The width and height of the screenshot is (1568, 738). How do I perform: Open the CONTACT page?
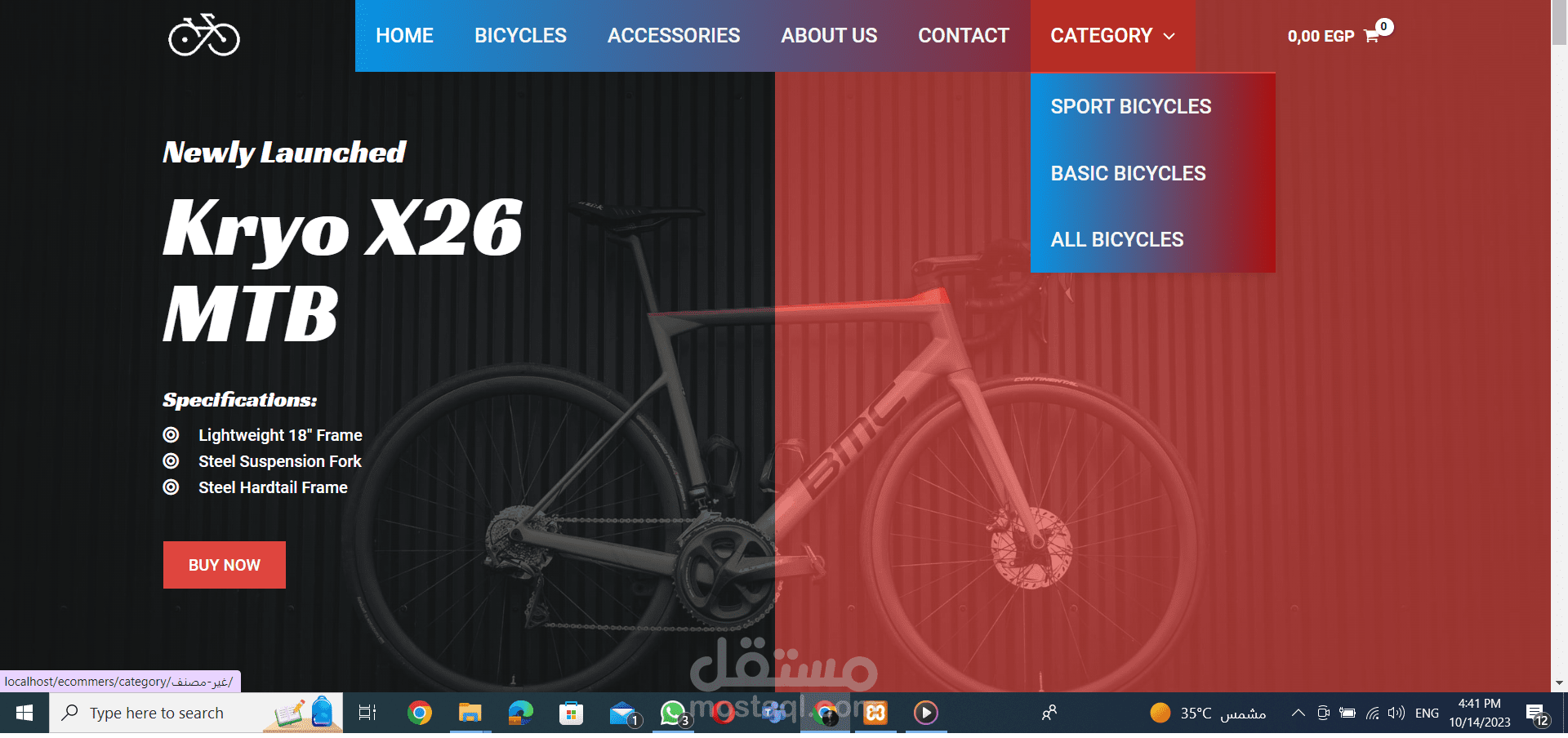(x=964, y=36)
